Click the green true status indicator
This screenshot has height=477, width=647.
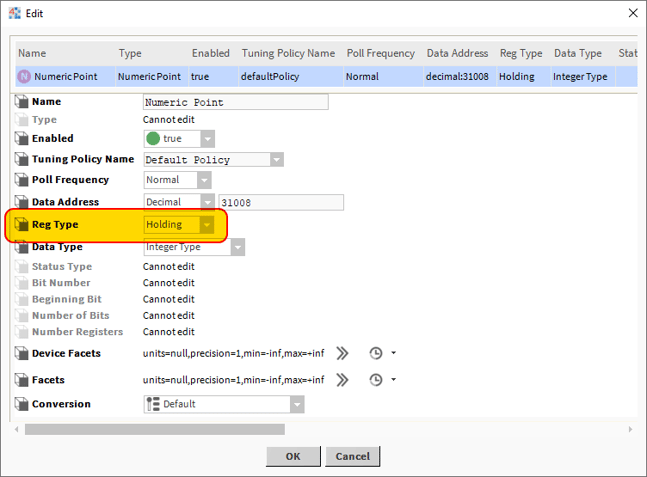pyautogui.click(x=153, y=139)
